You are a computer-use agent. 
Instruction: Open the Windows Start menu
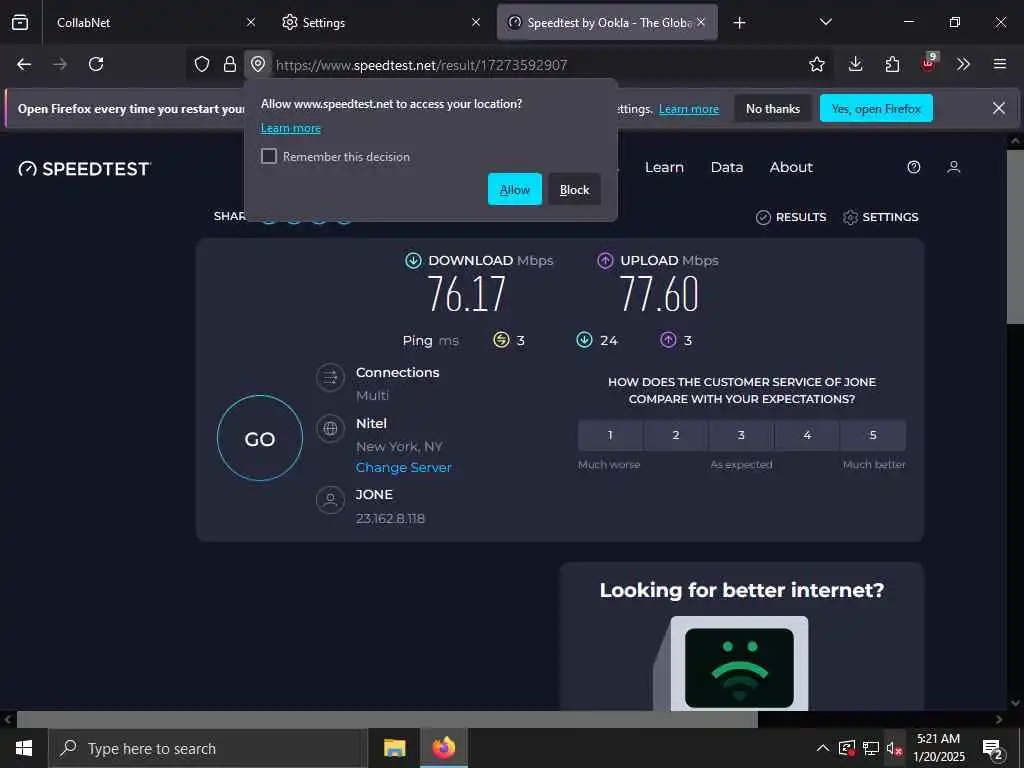(x=24, y=748)
